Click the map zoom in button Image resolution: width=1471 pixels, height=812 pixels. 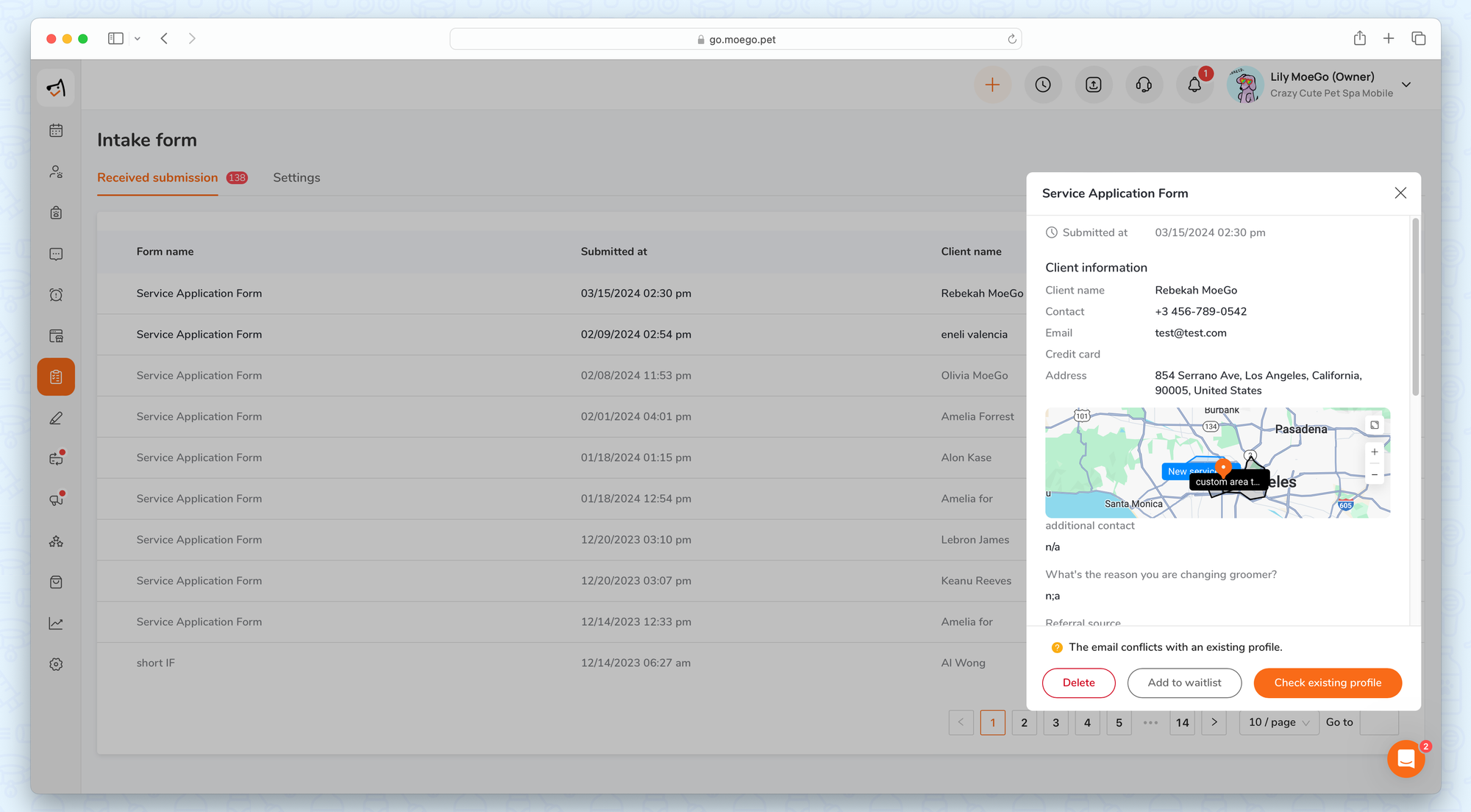1374,452
